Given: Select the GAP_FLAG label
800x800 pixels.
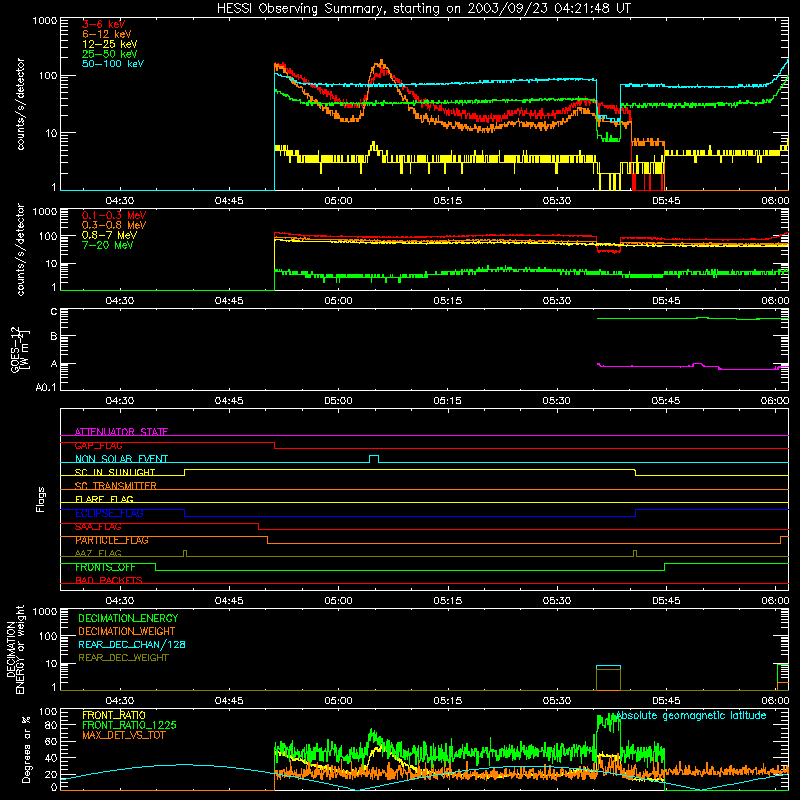Looking at the screenshot, I should (x=98, y=445).
